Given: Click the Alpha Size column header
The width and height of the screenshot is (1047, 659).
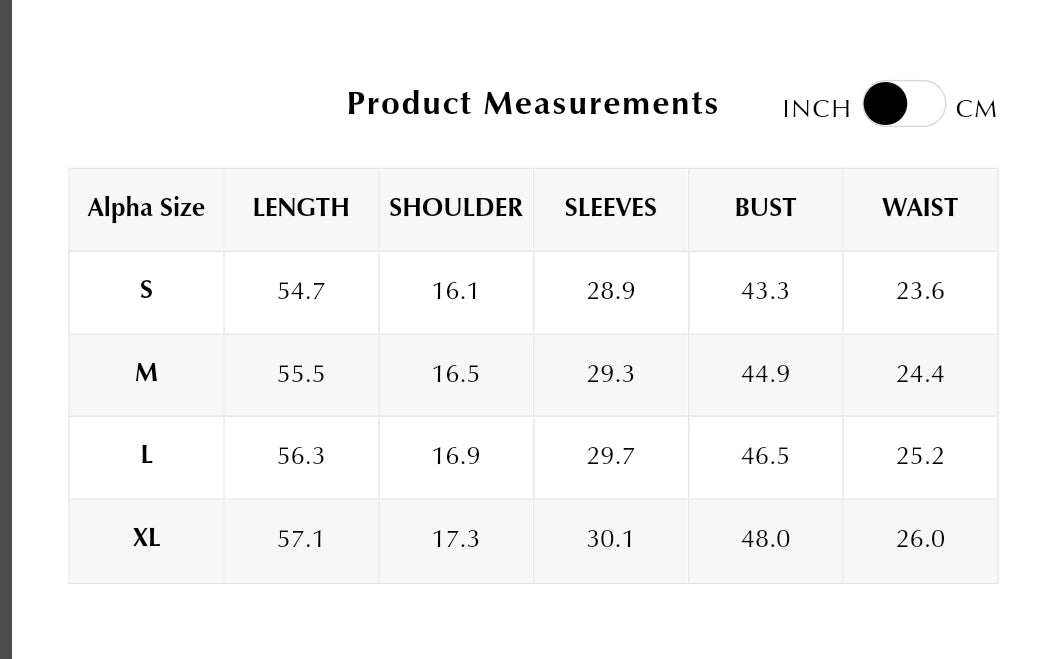Looking at the screenshot, I should [146, 208].
